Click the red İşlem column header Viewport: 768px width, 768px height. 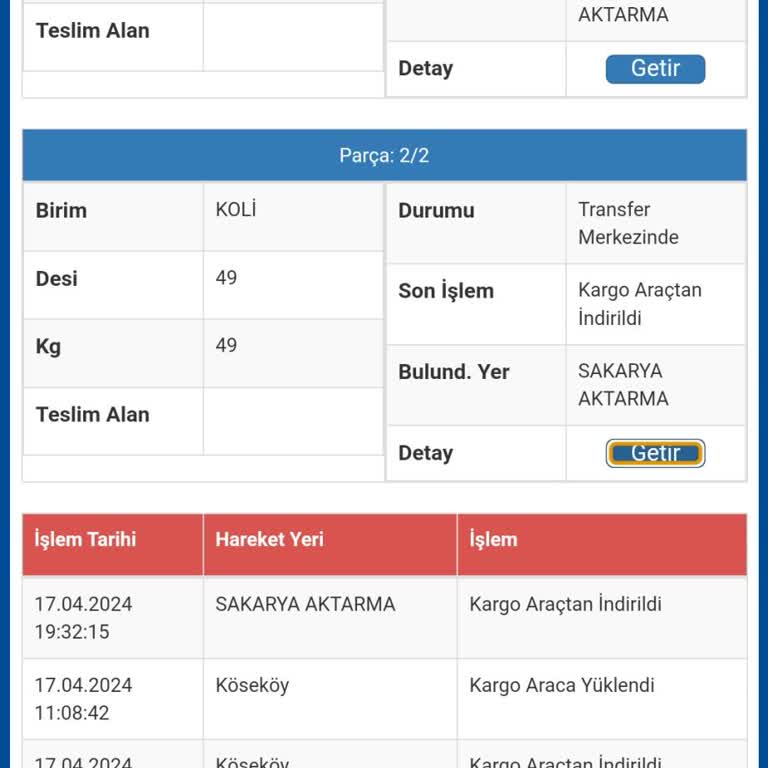[602, 544]
